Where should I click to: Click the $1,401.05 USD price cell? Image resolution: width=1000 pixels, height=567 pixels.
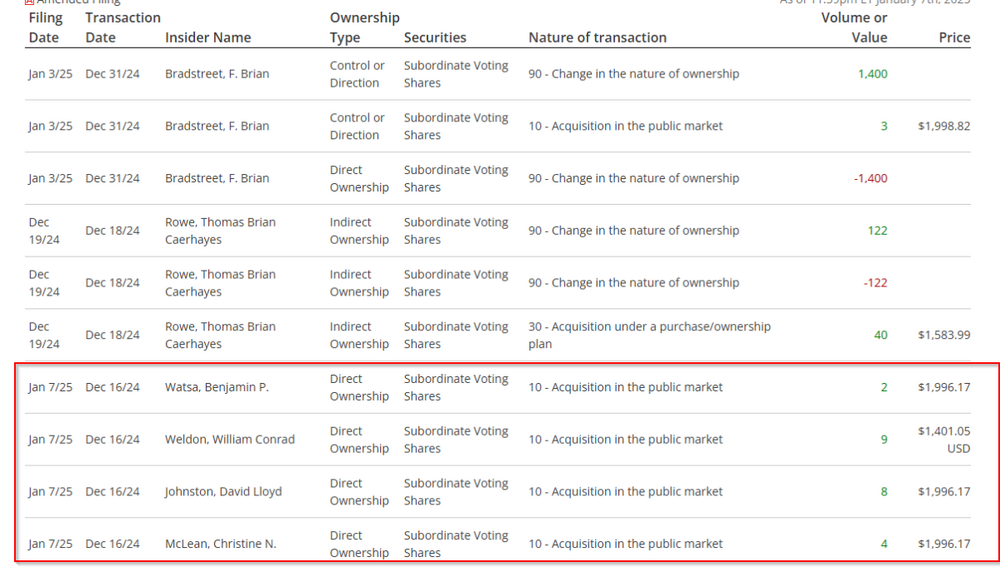(x=944, y=439)
